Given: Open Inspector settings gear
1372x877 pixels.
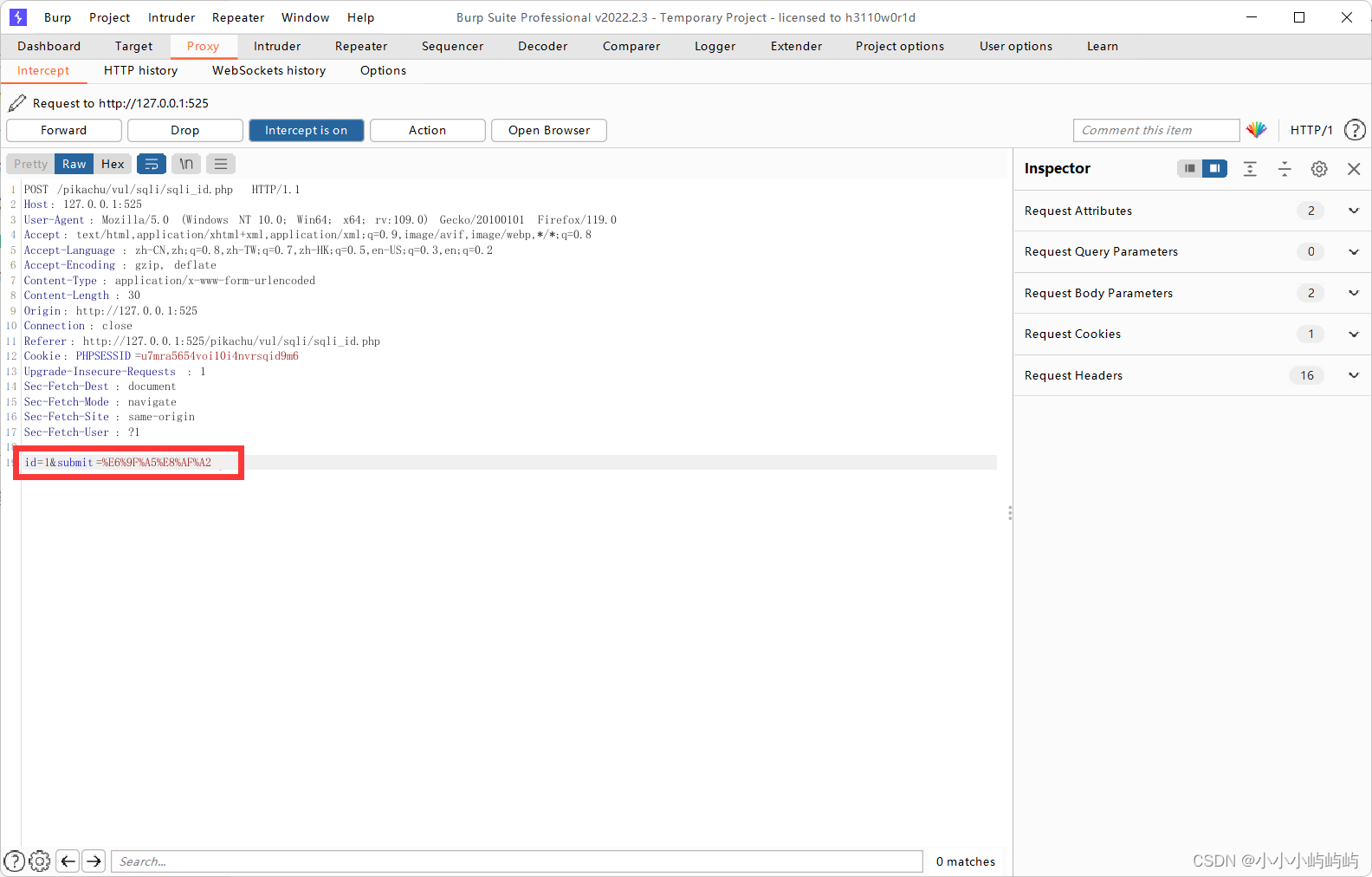Looking at the screenshot, I should [x=1319, y=169].
